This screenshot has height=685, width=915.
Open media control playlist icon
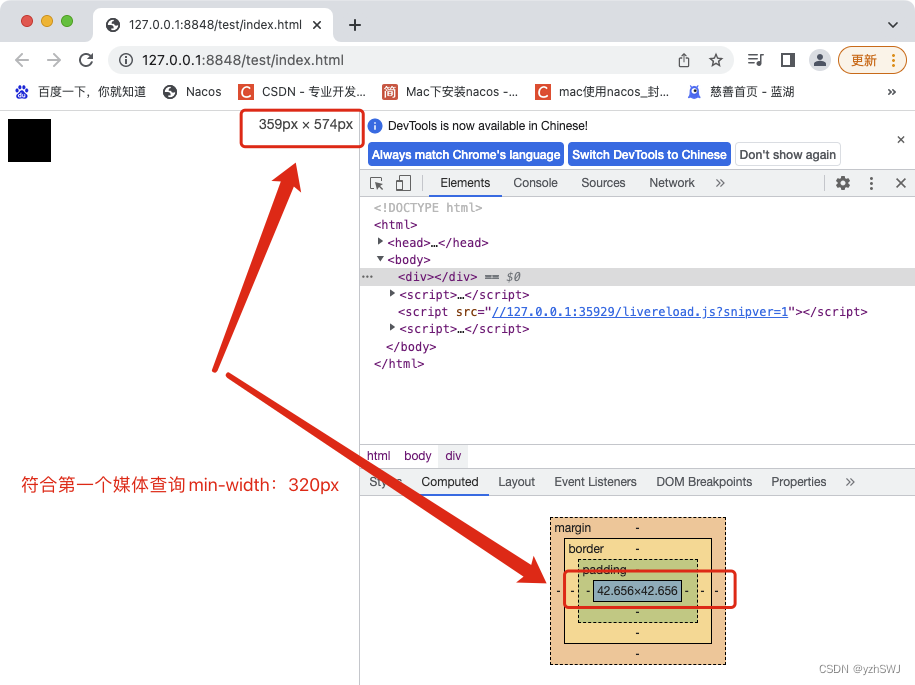[756, 60]
